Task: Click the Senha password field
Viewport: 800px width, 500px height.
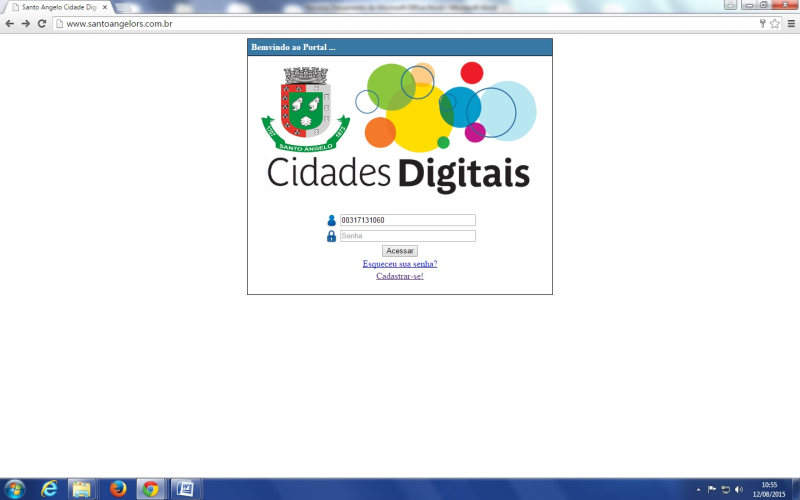Action: click(x=408, y=236)
